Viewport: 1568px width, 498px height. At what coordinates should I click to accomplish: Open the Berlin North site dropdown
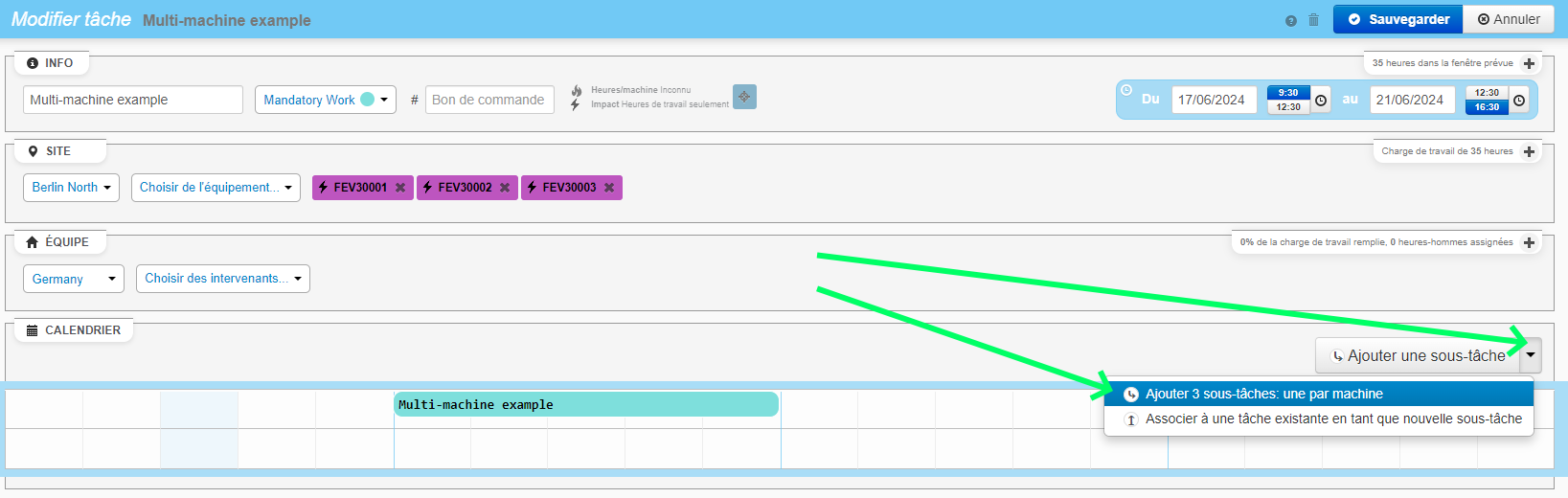[x=71, y=188]
